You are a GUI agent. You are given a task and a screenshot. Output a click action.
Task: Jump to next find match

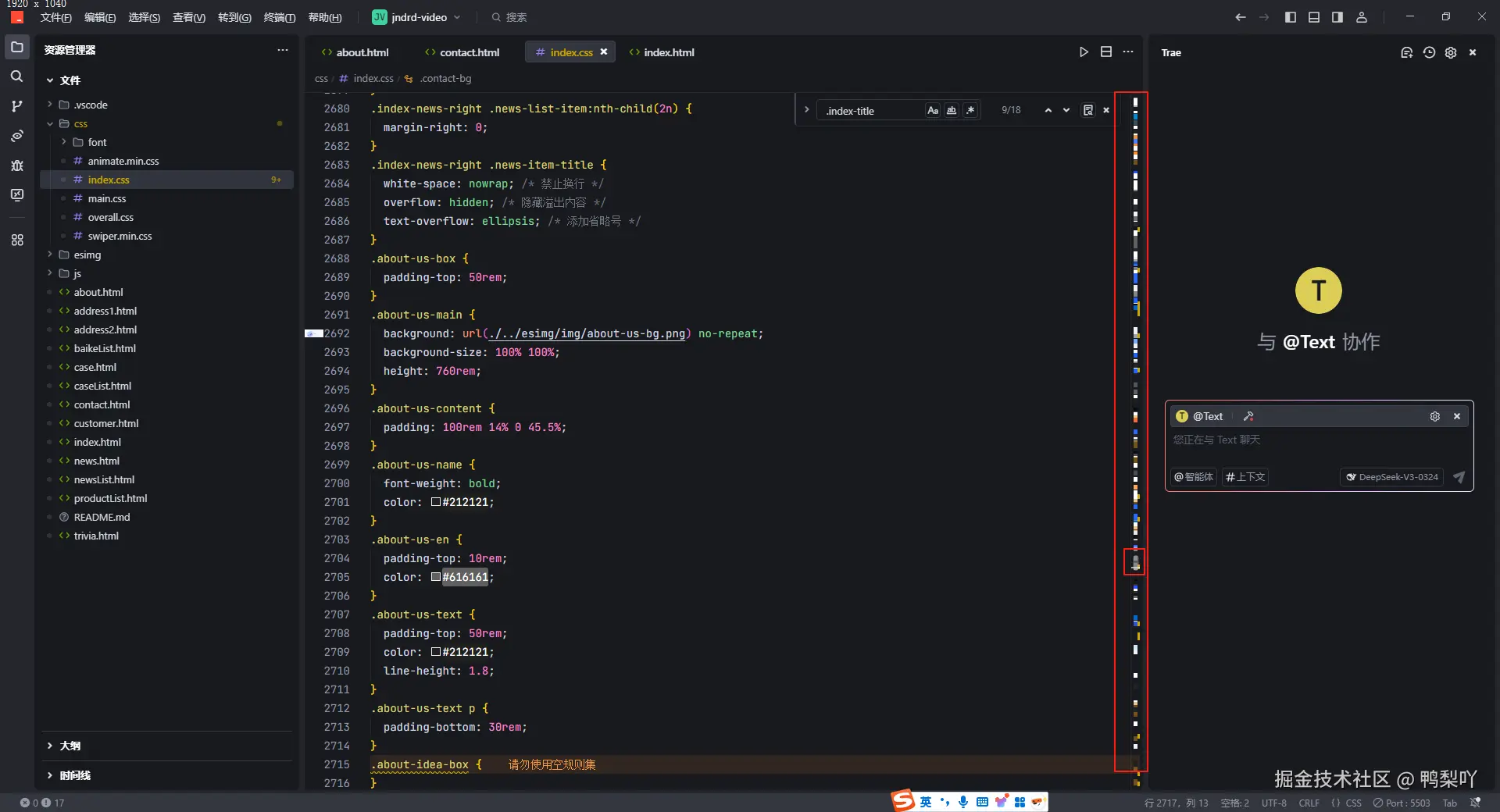pyautogui.click(x=1066, y=111)
